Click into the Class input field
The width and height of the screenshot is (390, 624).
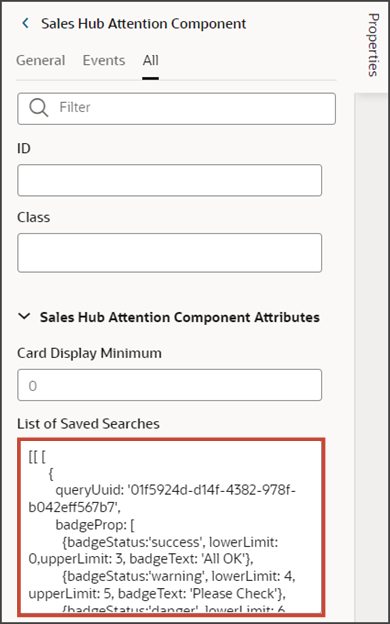coord(170,253)
